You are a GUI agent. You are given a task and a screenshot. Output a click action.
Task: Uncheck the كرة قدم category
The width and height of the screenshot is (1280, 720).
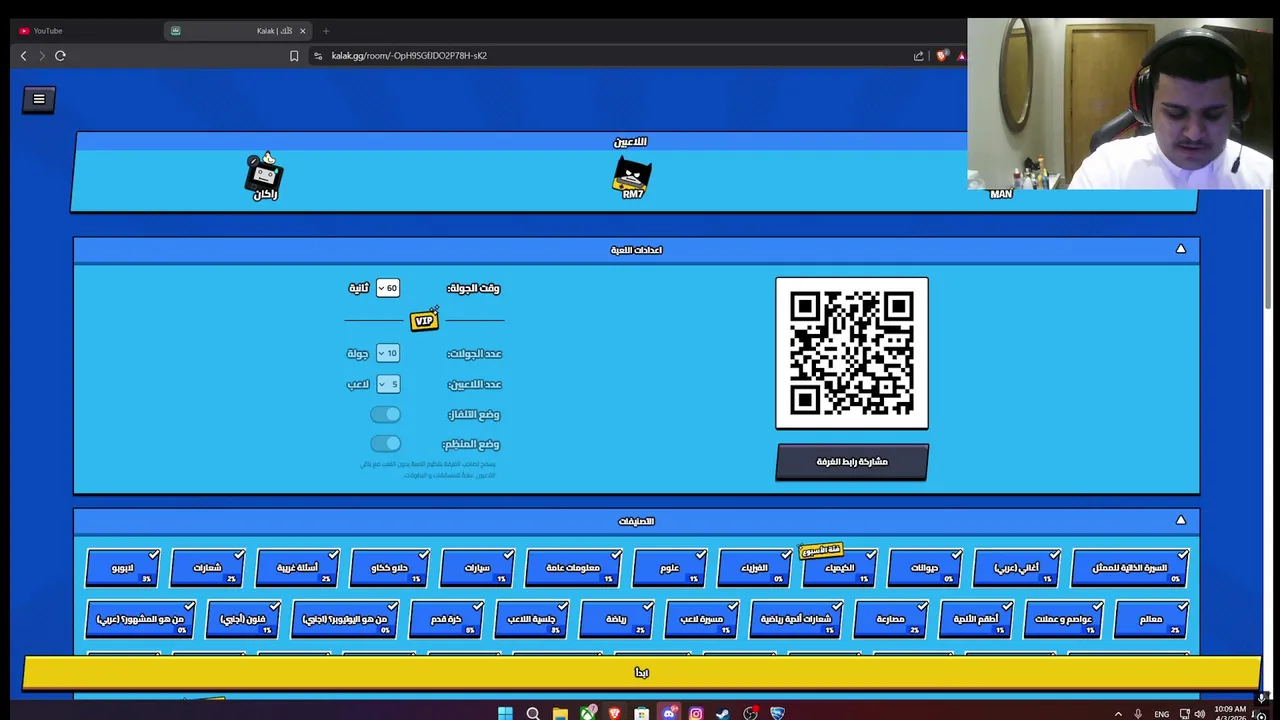(446, 619)
